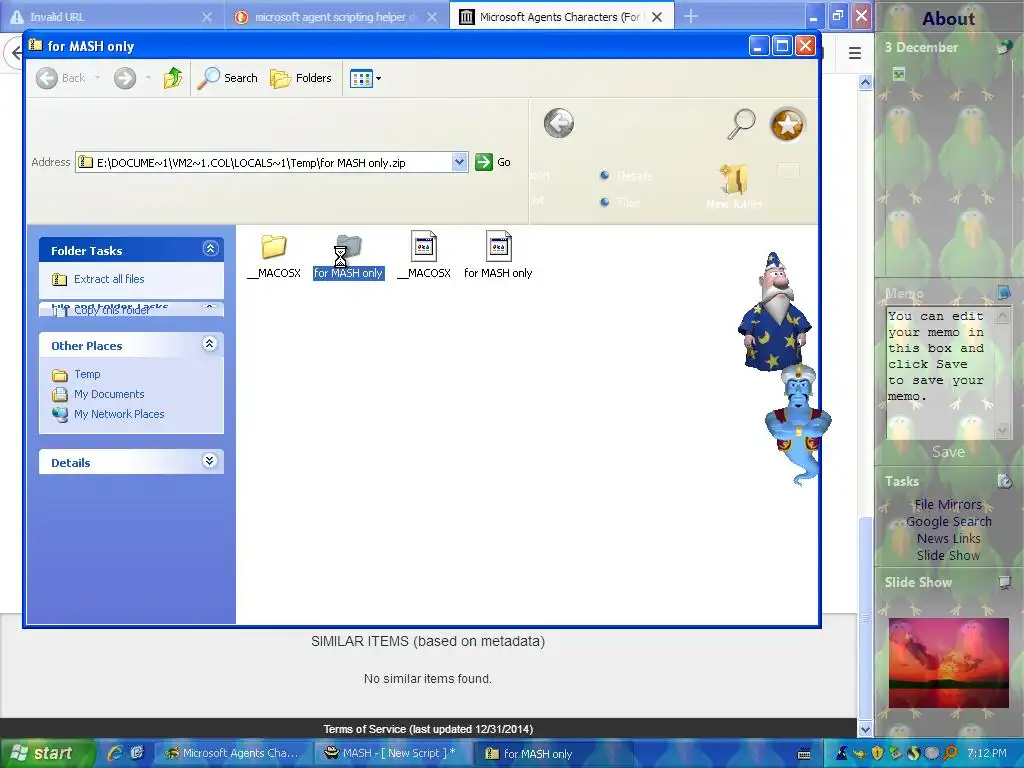Collapse the Other Places panel
This screenshot has width=1024, height=768.
click(210, 344)
